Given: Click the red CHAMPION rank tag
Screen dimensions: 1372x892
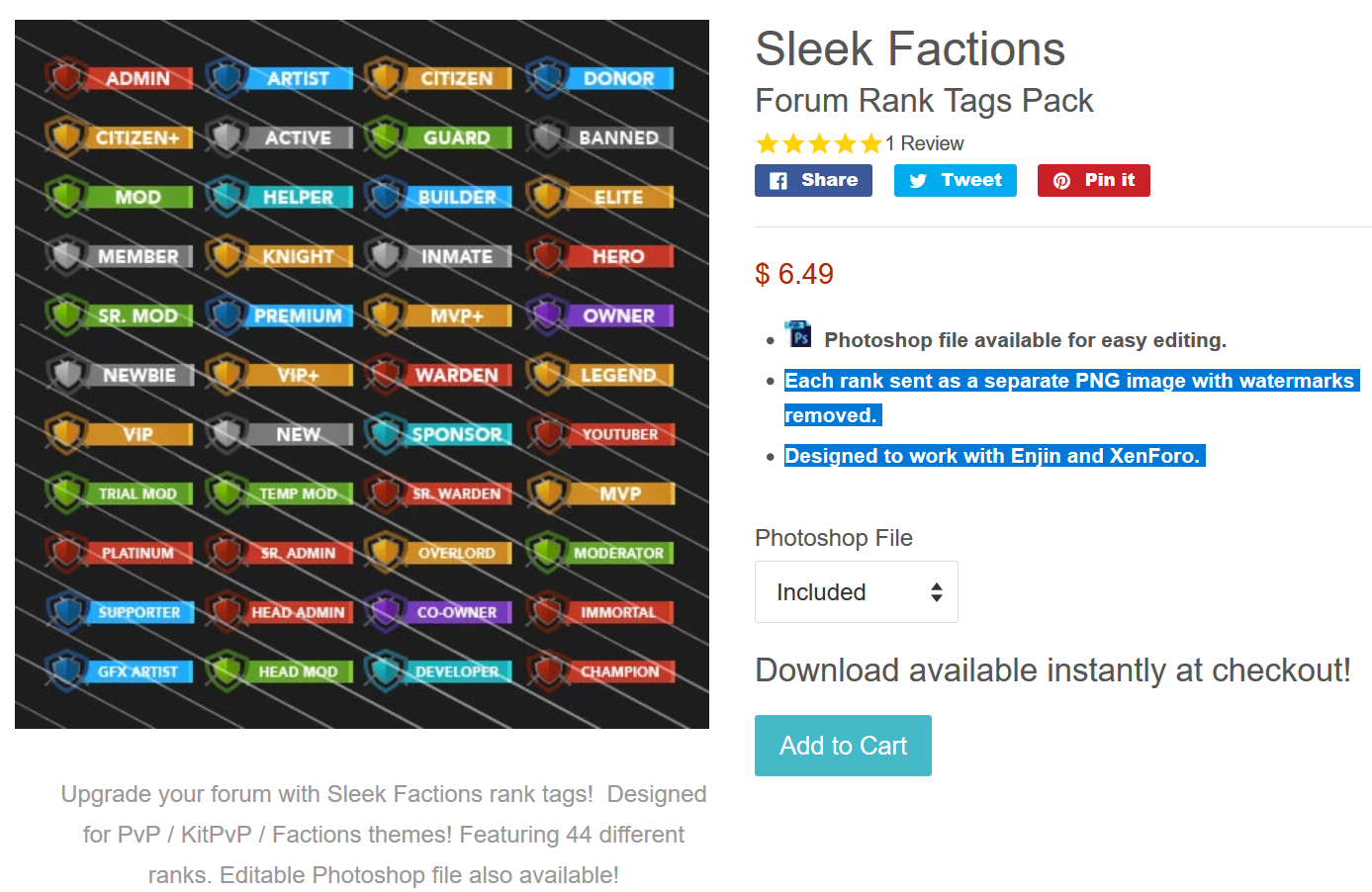Looking at the screenshot, I should click(599, 671).
